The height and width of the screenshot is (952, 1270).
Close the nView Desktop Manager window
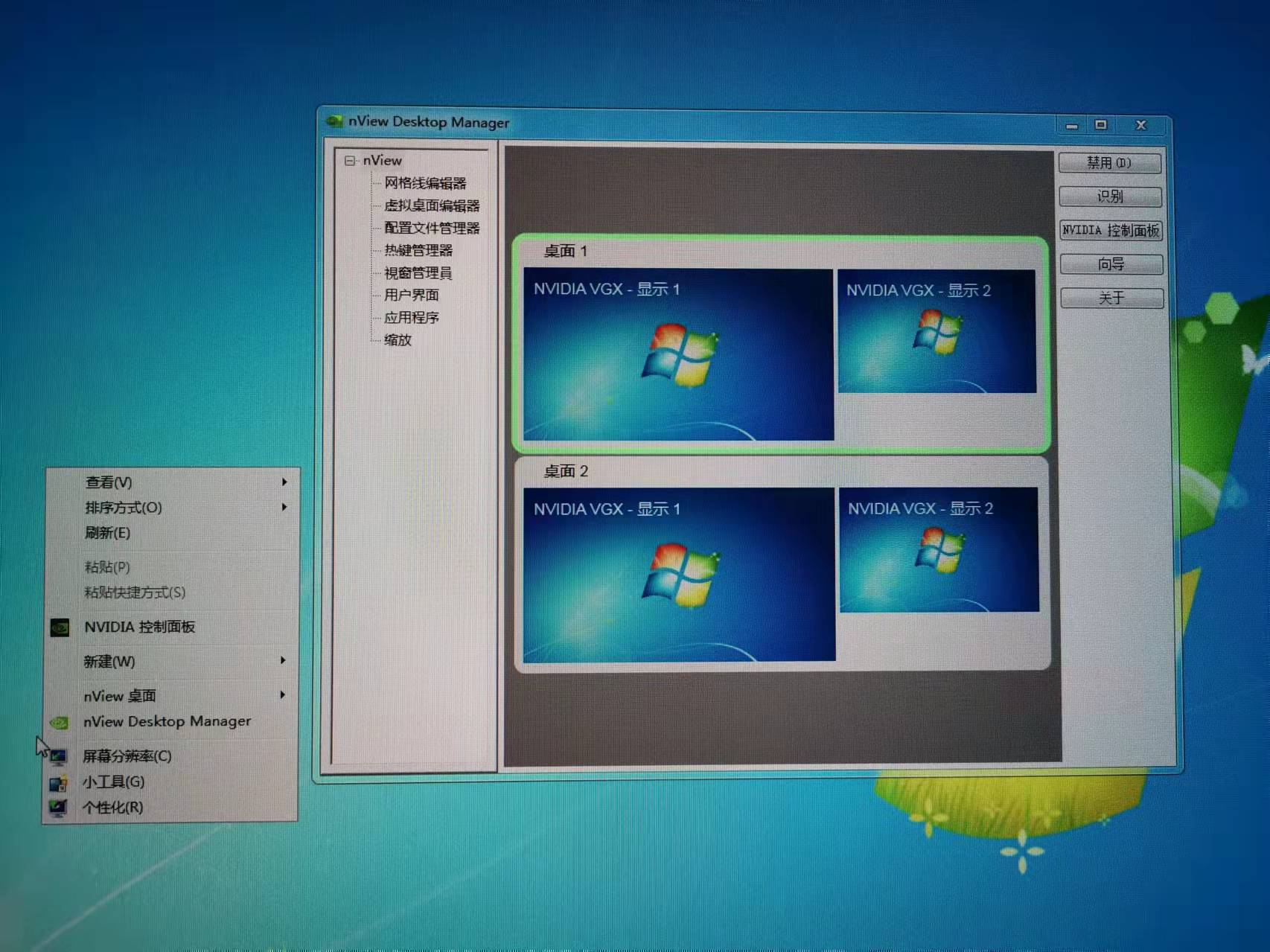click(1140, 125)
